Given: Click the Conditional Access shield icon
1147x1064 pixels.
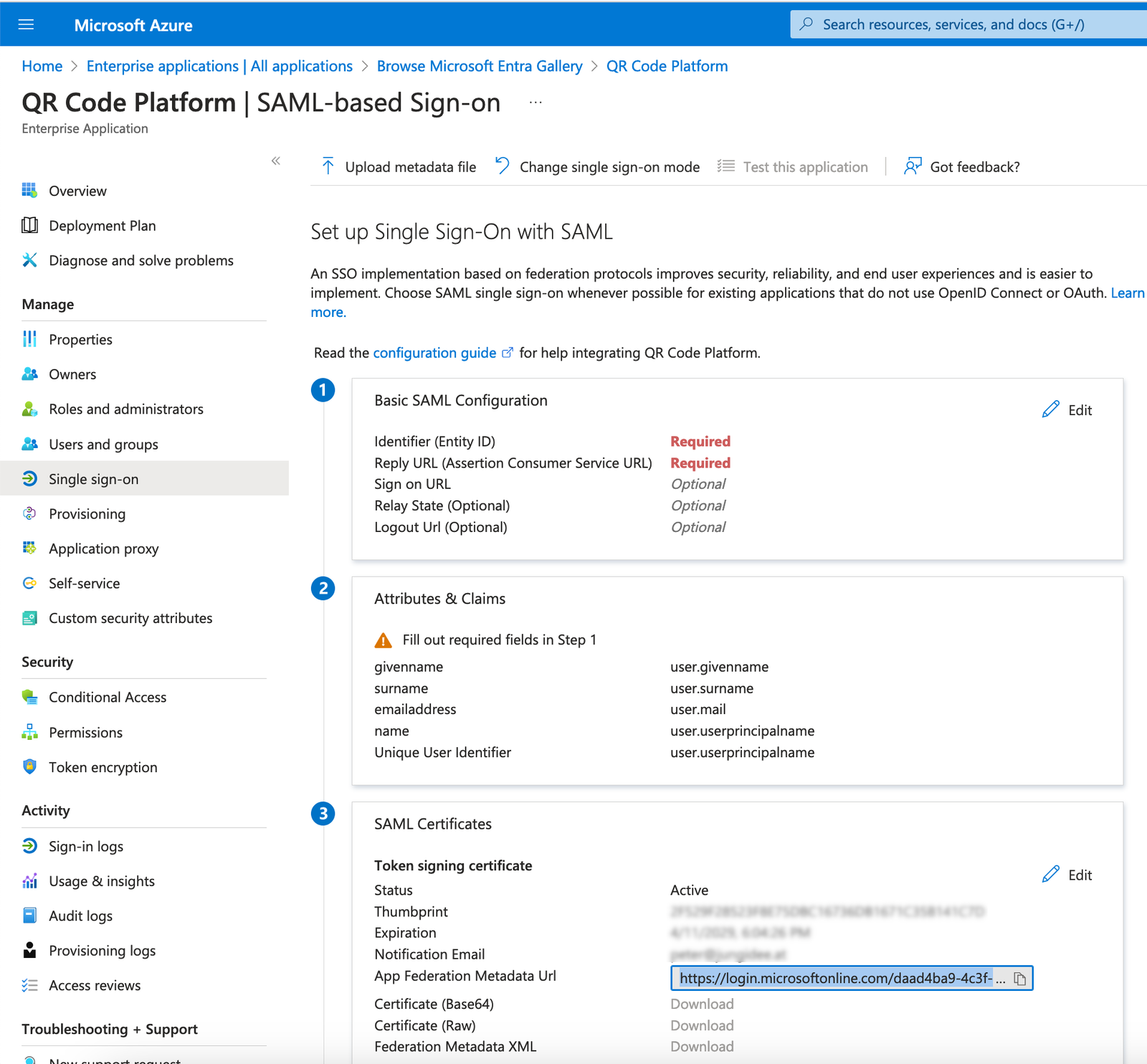Looking at the screenshot, I should pos(29,696).
